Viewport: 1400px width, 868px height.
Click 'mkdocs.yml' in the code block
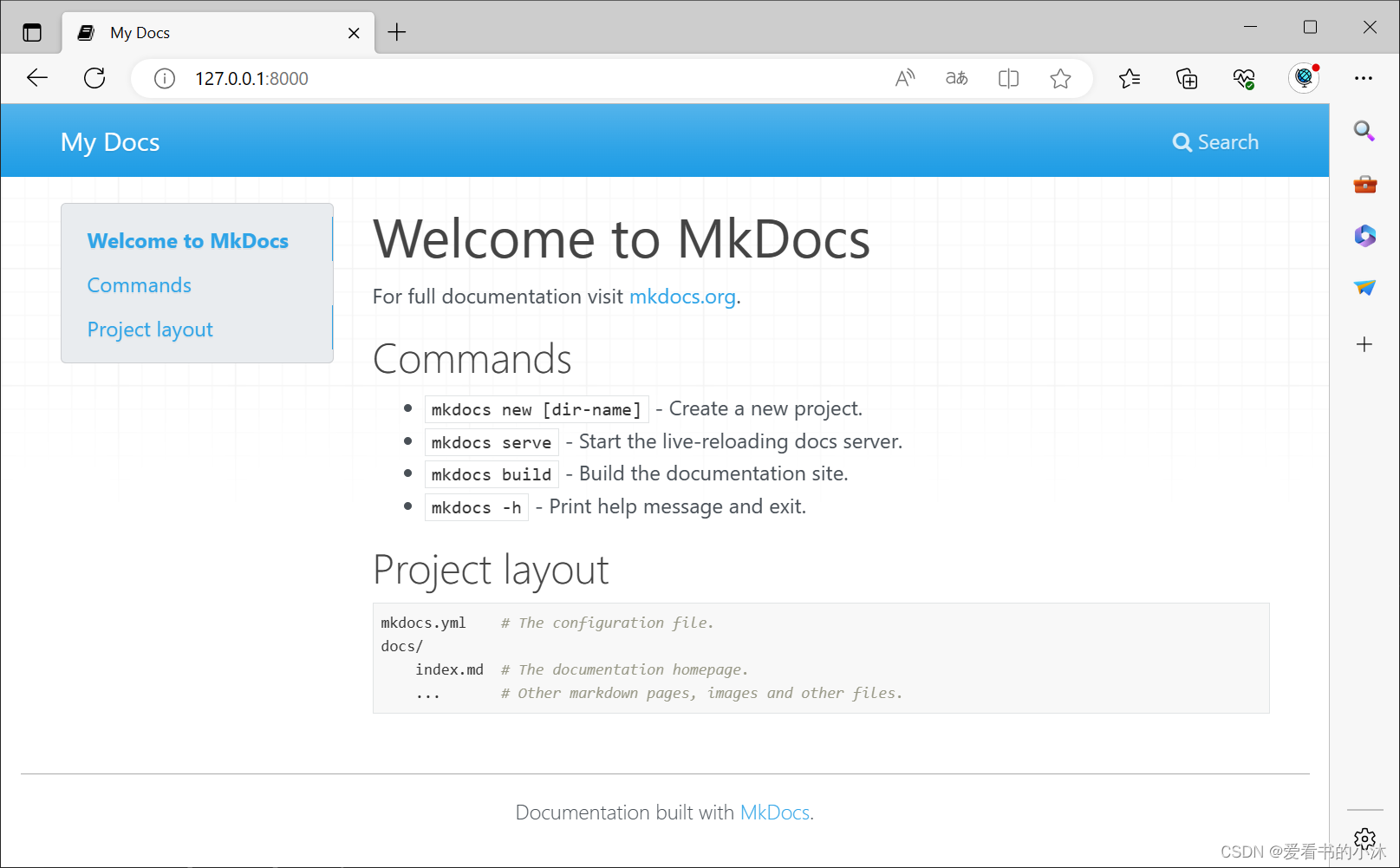(x=424, y=623)
